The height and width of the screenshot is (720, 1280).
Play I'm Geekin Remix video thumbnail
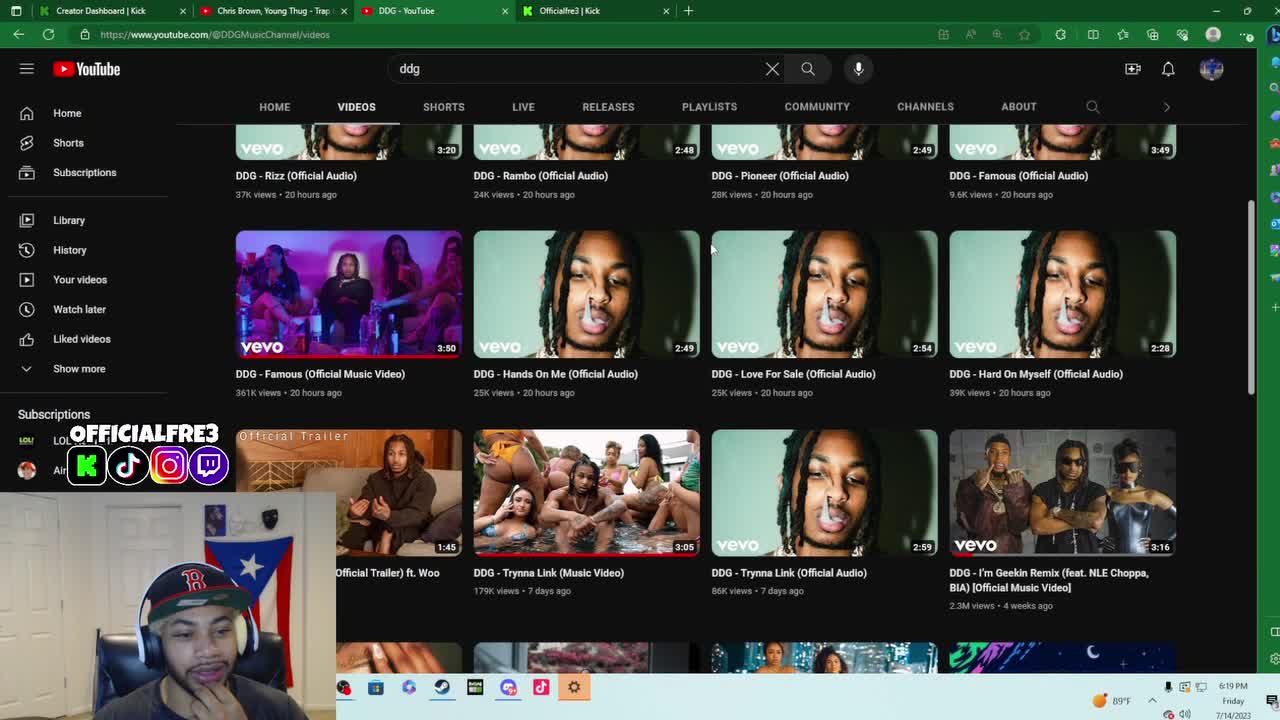pos(1063,493)
